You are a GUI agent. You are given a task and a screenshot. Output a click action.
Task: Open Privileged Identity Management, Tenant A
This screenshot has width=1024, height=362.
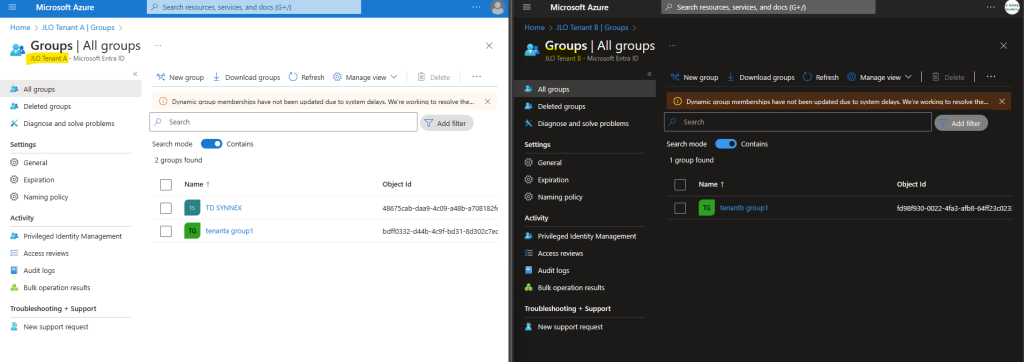71,236
